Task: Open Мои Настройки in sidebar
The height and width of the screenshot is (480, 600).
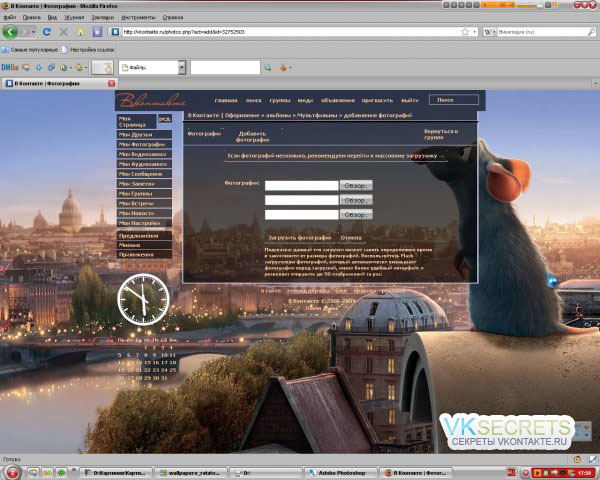Action: [x=144, y=223]
